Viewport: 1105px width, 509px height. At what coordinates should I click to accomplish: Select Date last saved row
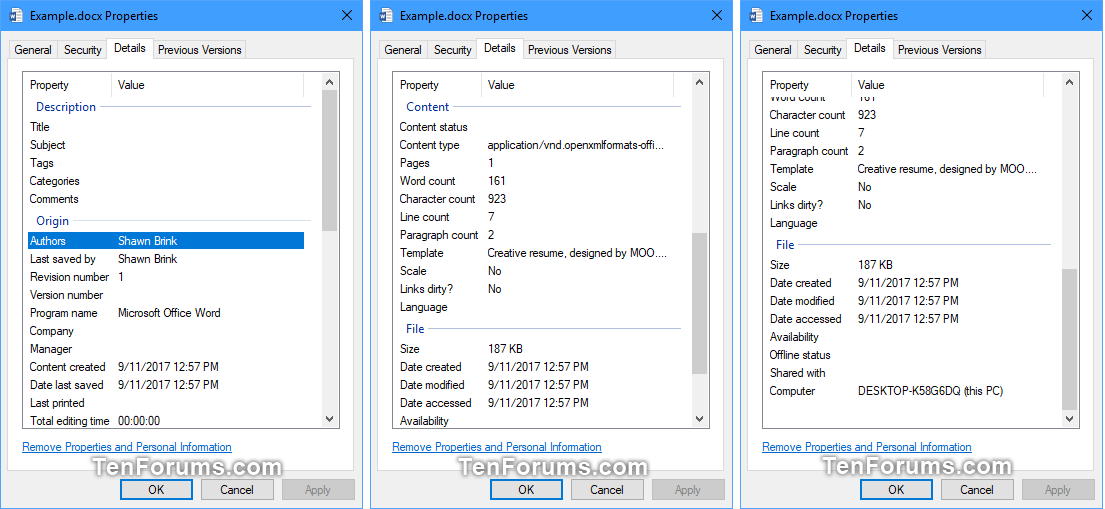tap(166, 385)
